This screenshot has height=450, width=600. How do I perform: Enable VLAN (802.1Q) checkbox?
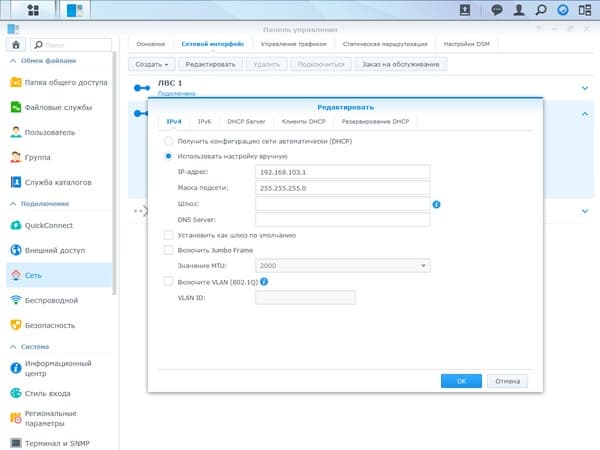pos(168,282)
